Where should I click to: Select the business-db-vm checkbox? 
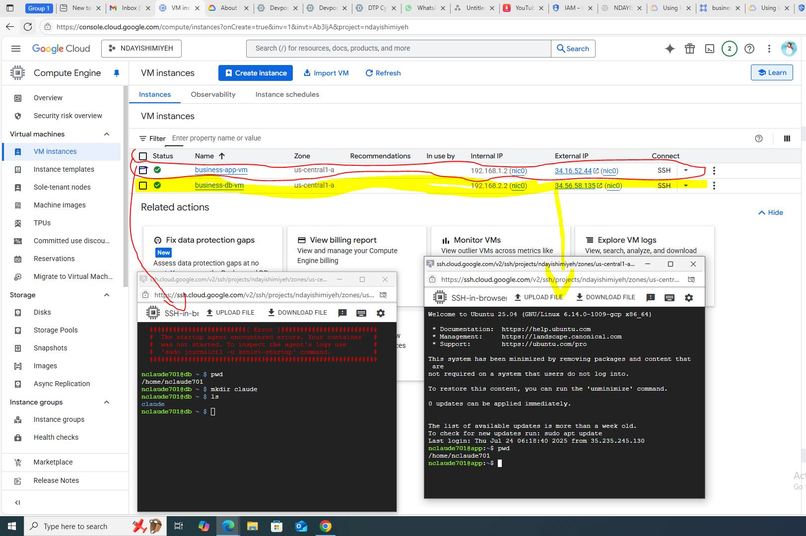point(143,186)
